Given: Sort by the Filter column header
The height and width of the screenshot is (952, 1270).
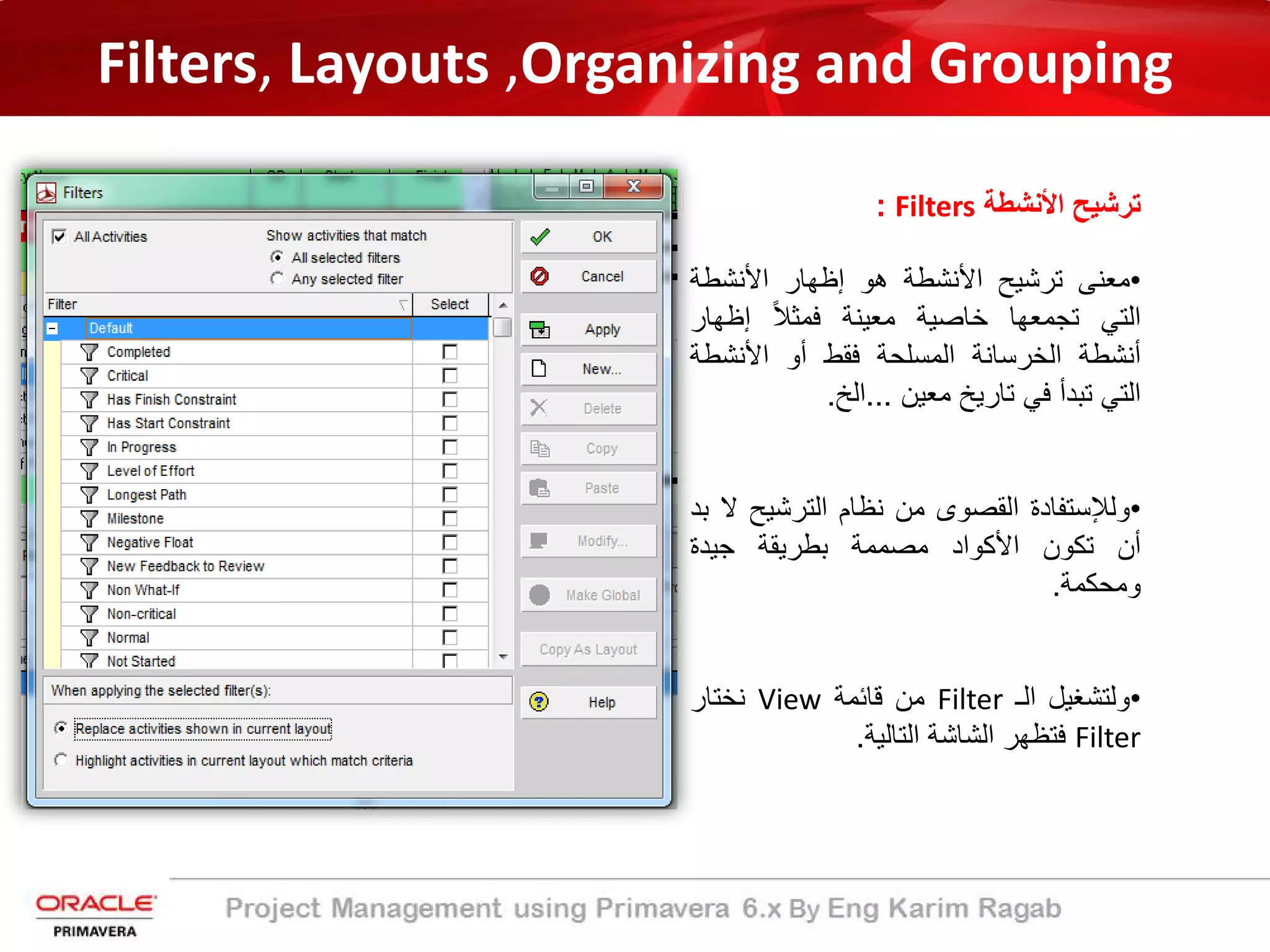Looking at the screenshot, I should coord(228,304).
